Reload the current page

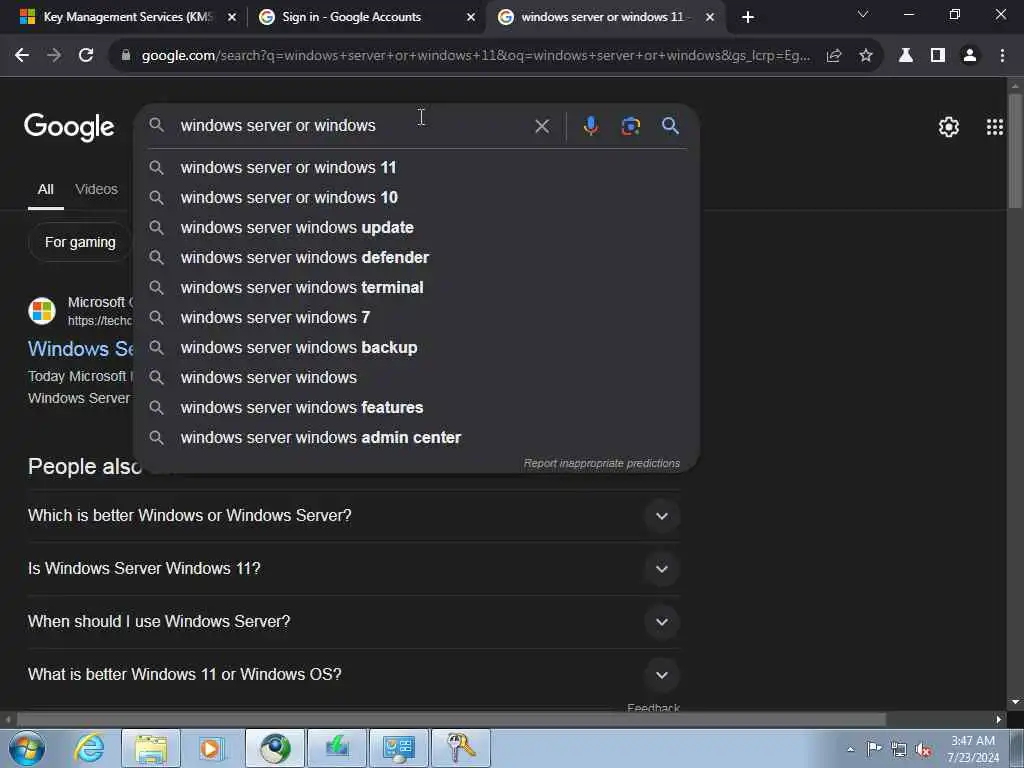point(86,56)
